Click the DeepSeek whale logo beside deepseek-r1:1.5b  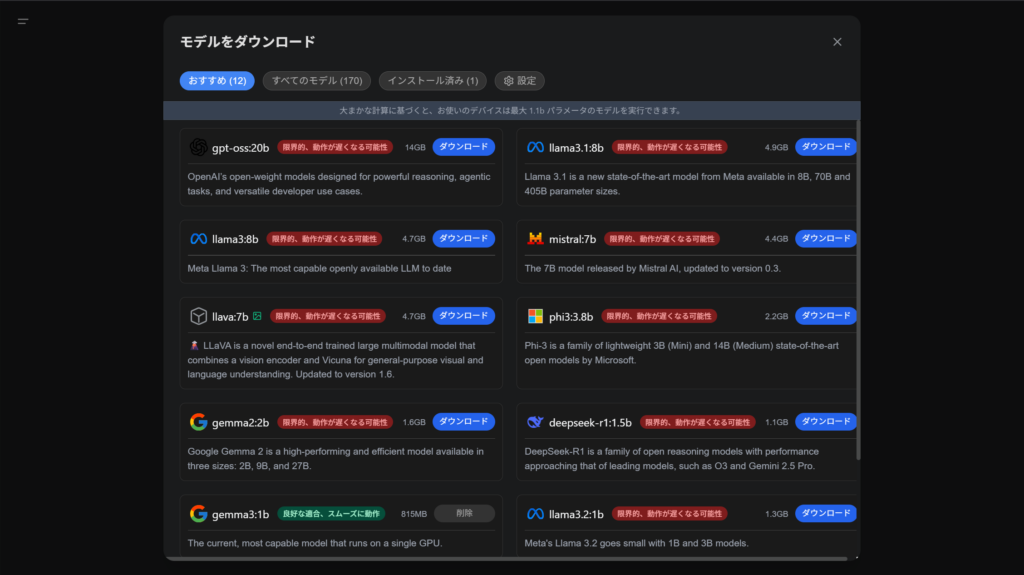point(535,422)
